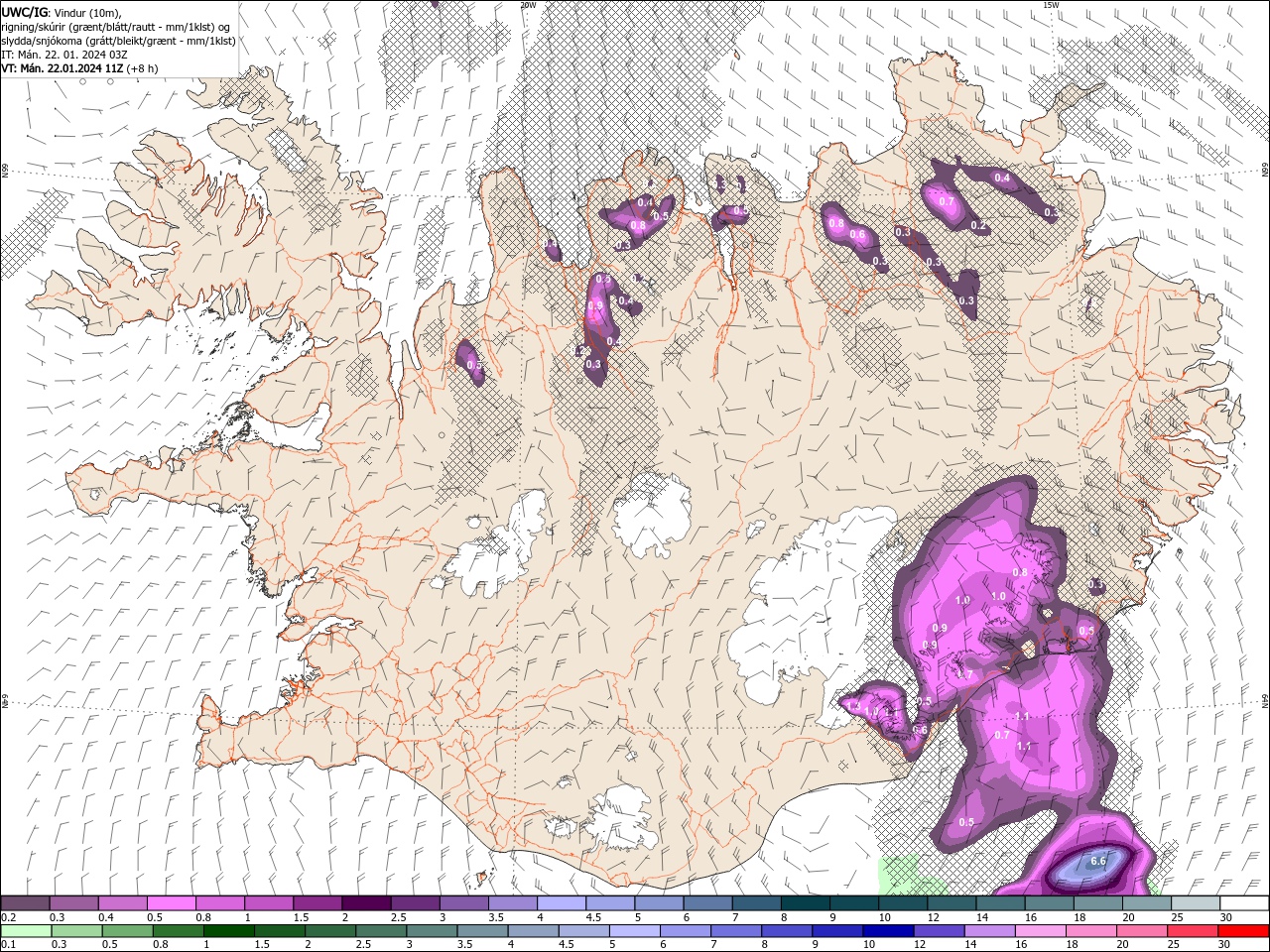Click the '(+8 h)' forecast offset text

(x=143, y=68)
